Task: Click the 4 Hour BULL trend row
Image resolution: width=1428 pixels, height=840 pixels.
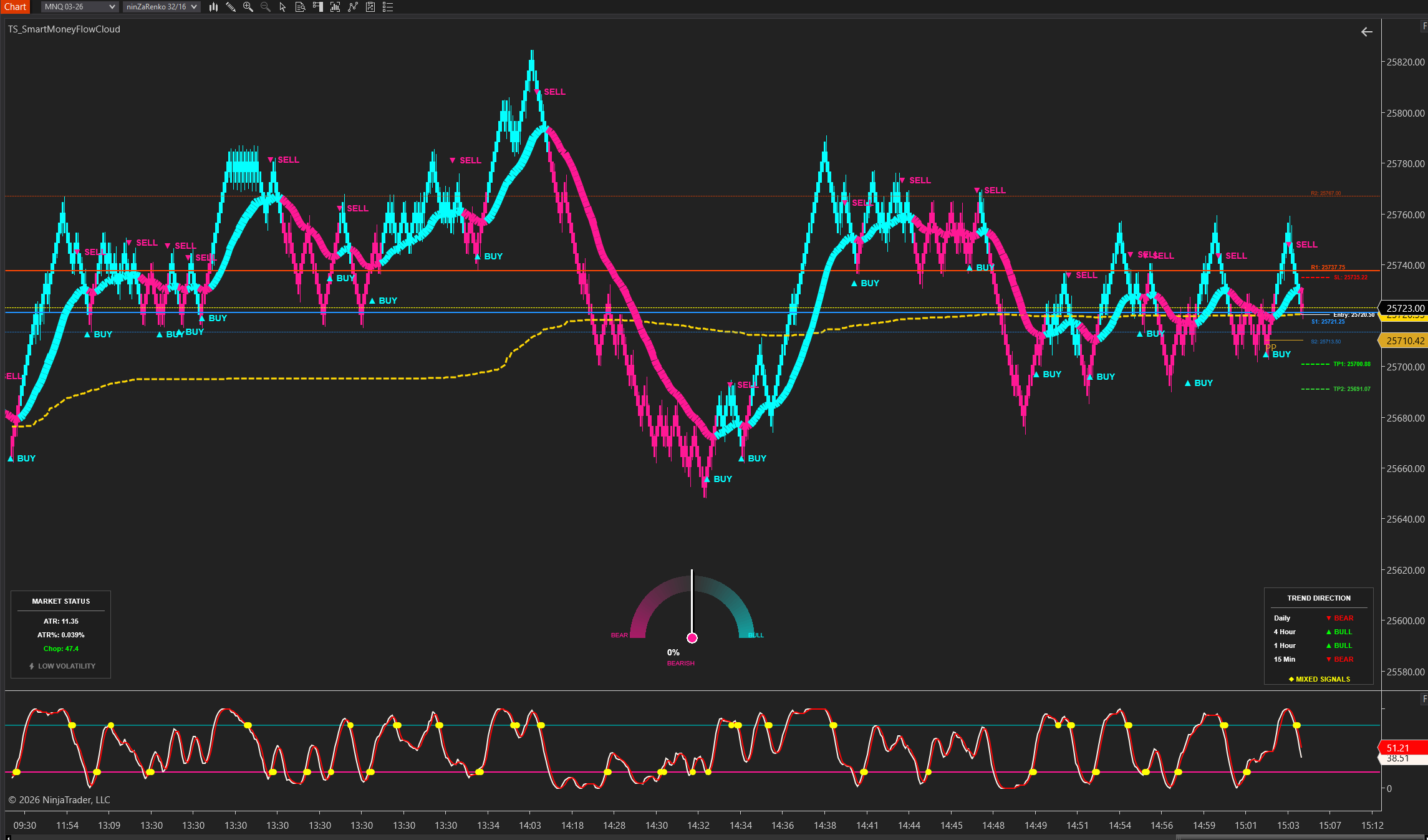Action: click(x=1314, y=632)
